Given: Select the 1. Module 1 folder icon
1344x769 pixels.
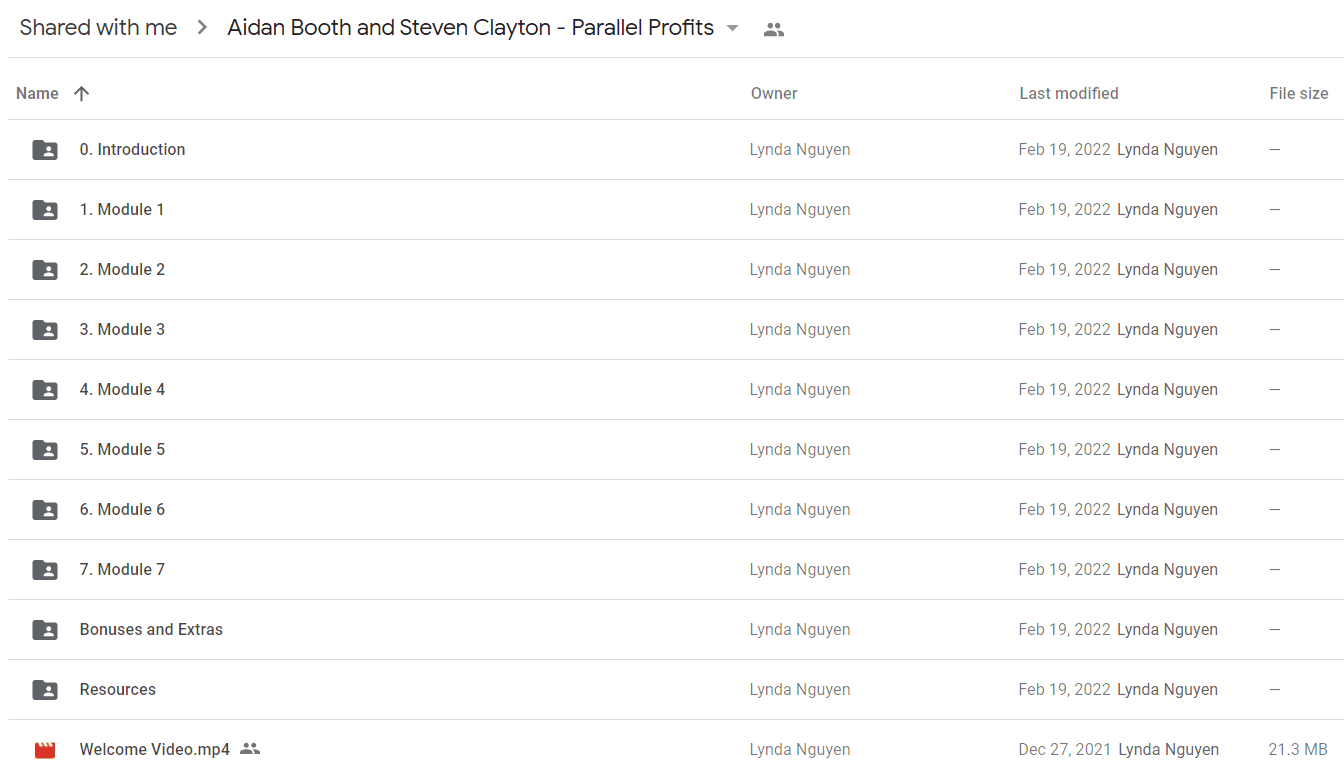Looking at the screenshot, I should pyautogui.click(x=45, y=210).
